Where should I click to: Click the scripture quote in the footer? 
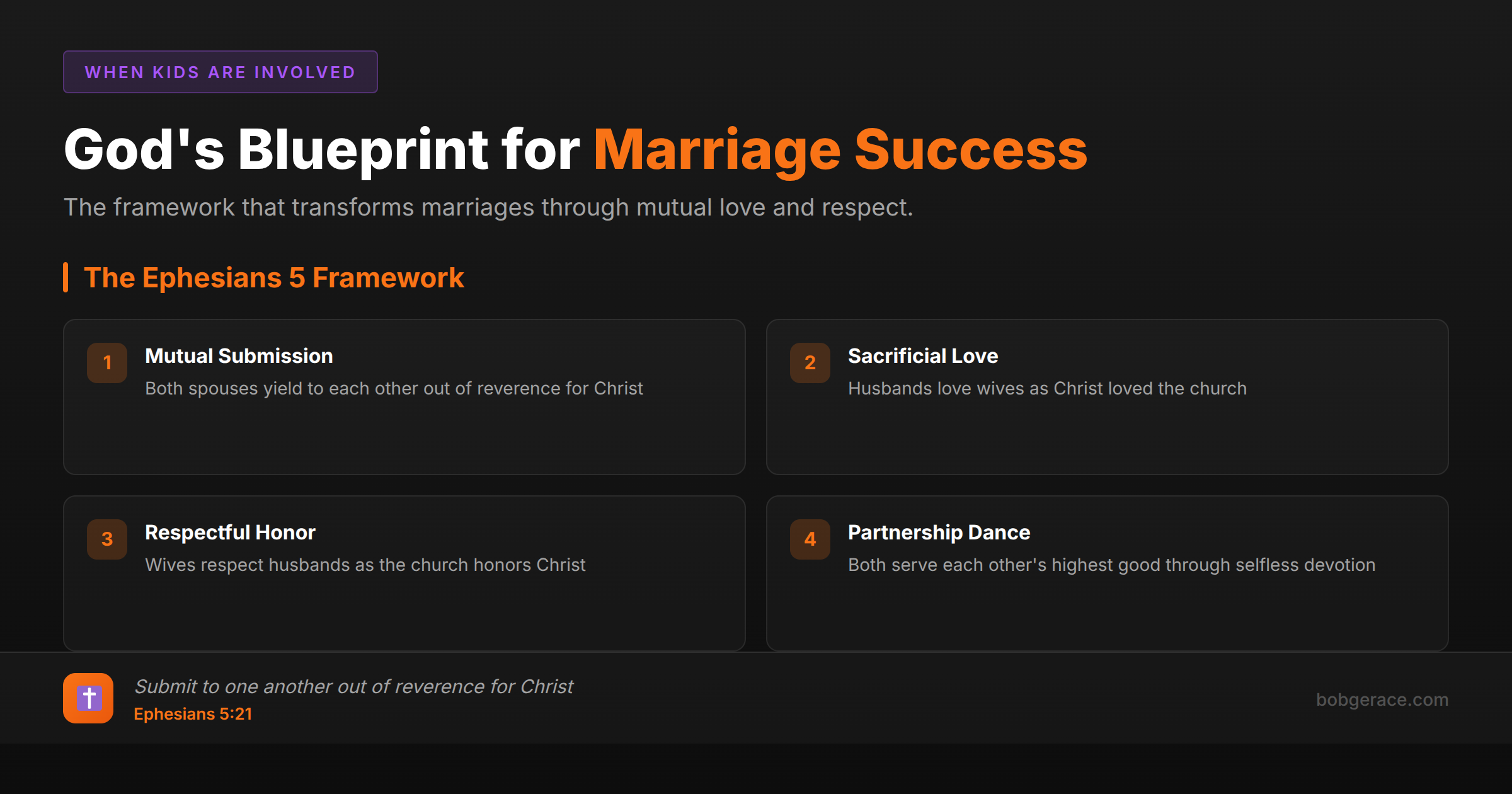point(355,686)
